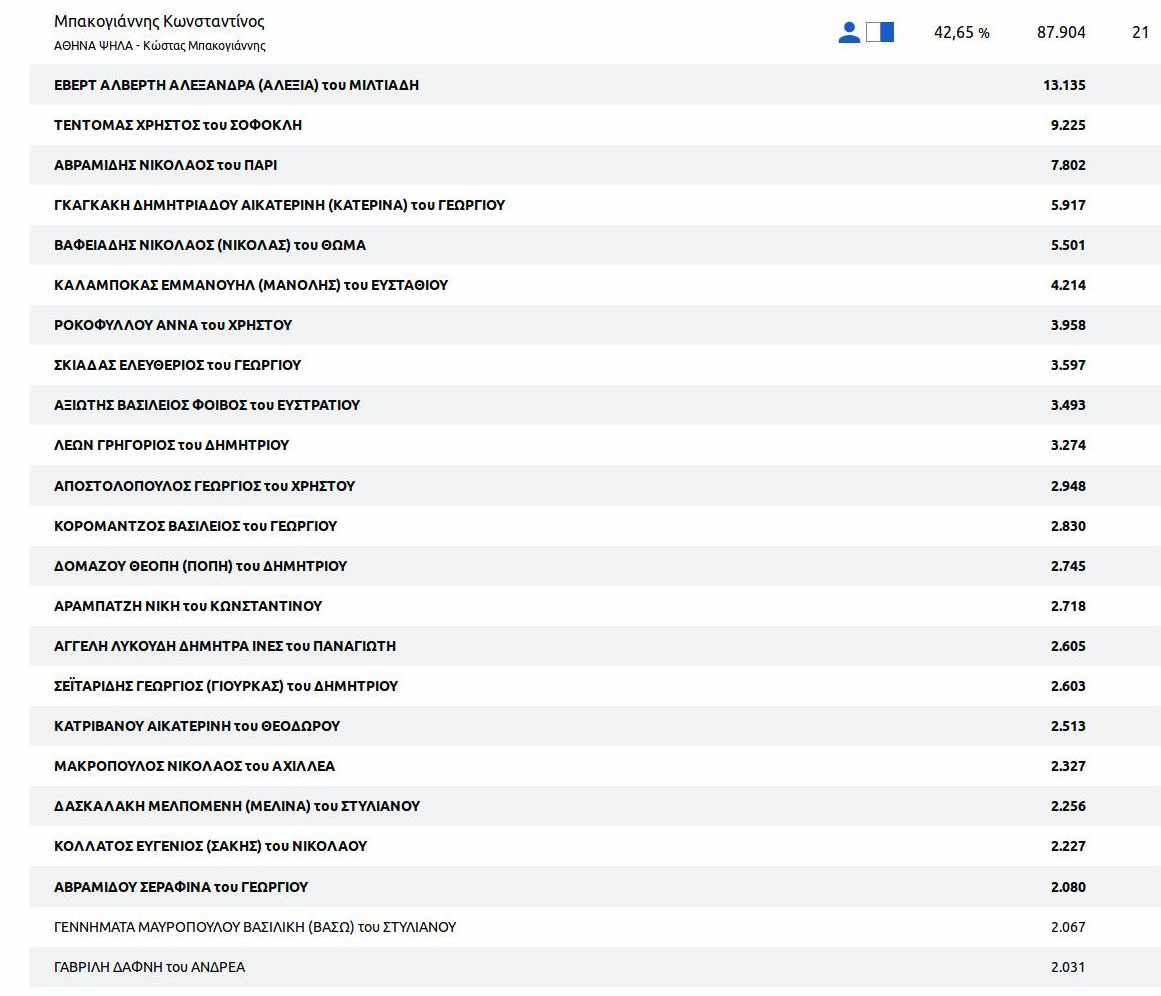The width and height of the screenshot is (1161, 996).
Task: Click the seats count 21
Action: (1140, 33)
